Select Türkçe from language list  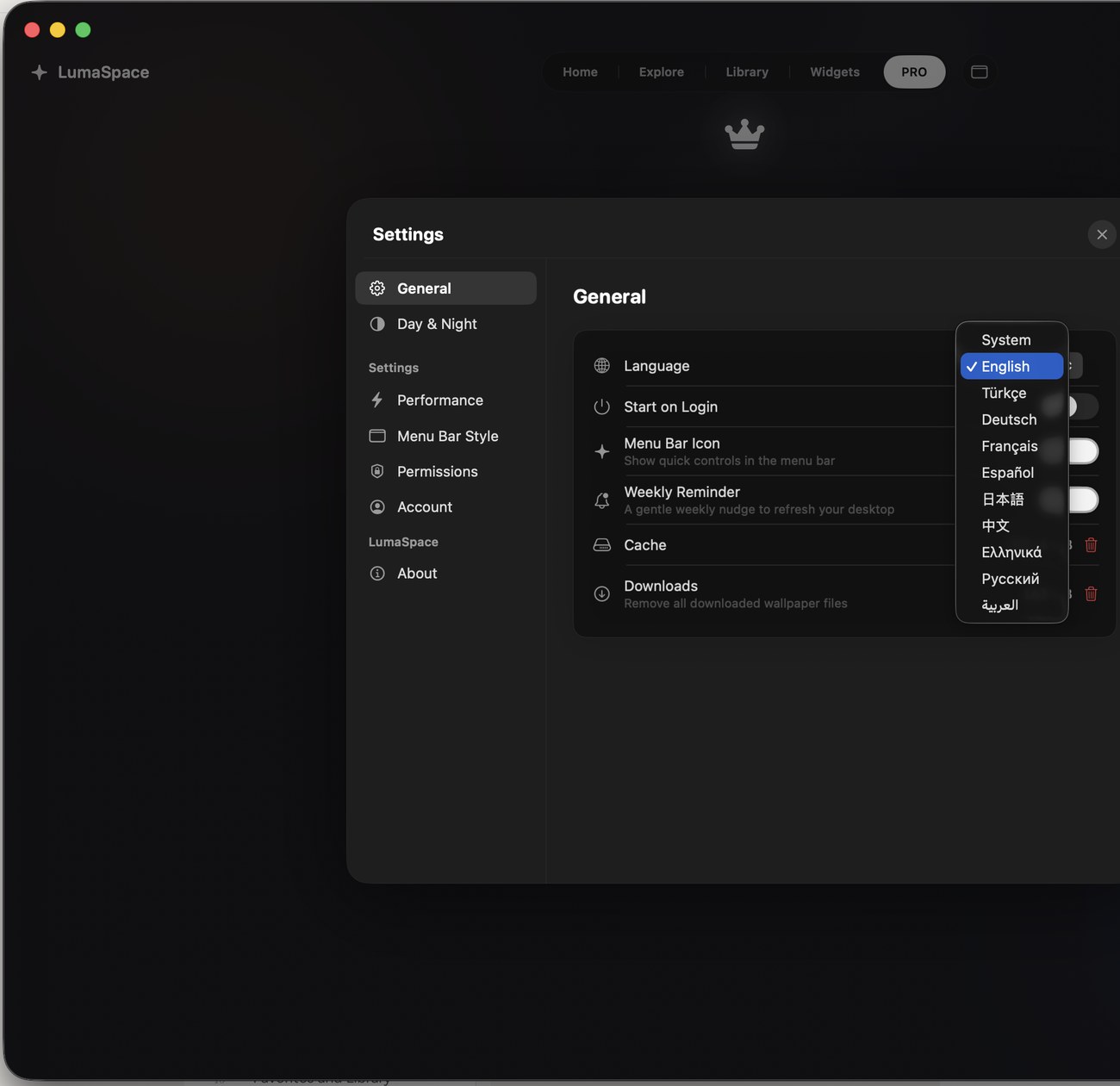point(1011,393)
